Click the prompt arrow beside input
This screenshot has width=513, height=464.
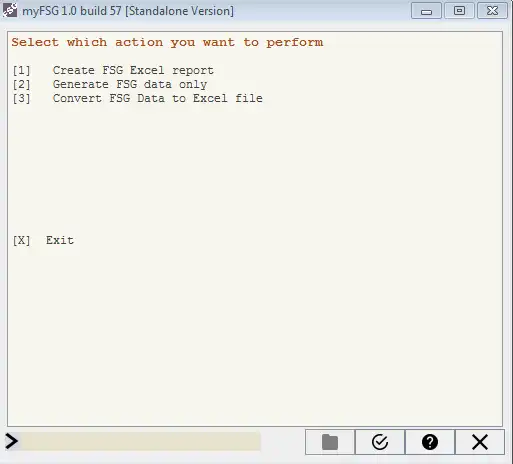pos(11,441)
